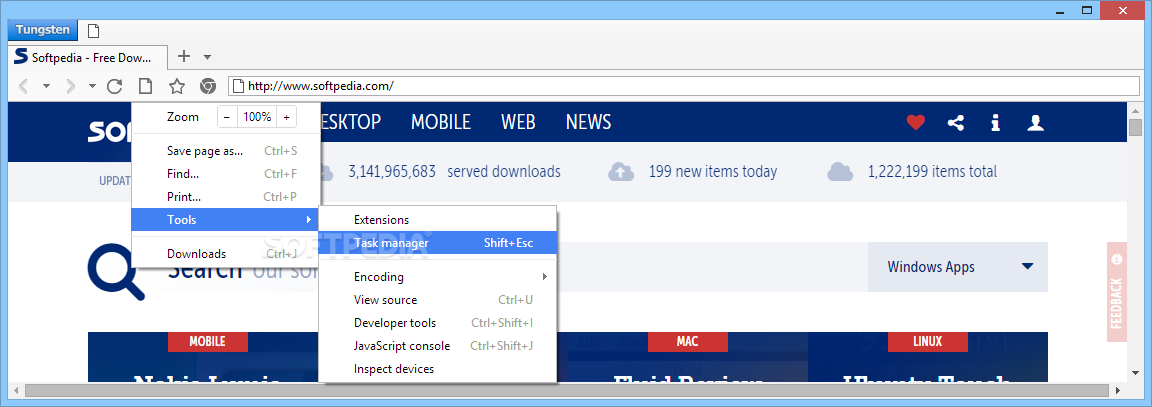Open the Windows Apps dropdown
The width and height of the screenshot is (1152, 407).
[958, 267]
